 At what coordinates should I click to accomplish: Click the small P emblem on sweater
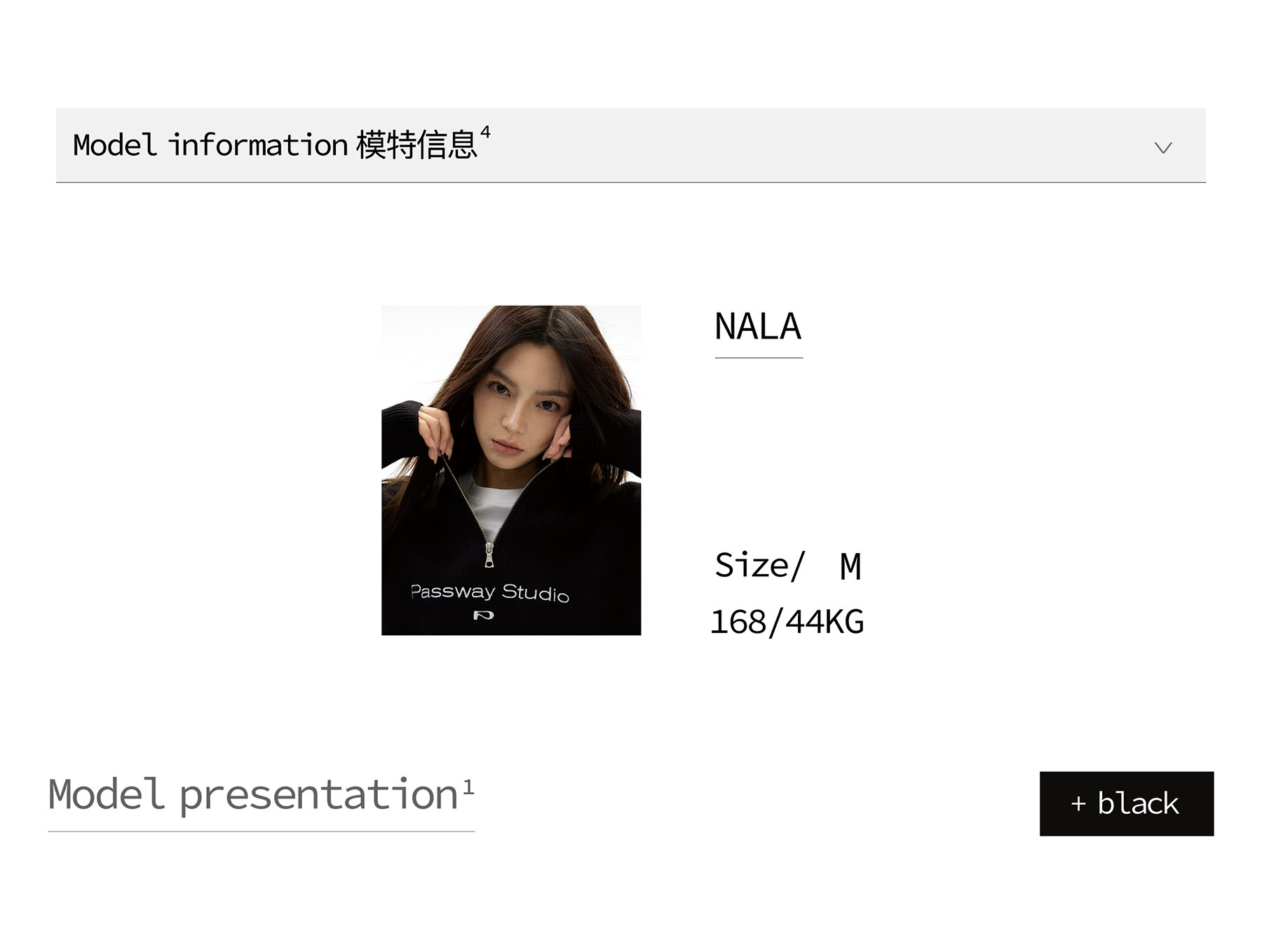[483, 616]
